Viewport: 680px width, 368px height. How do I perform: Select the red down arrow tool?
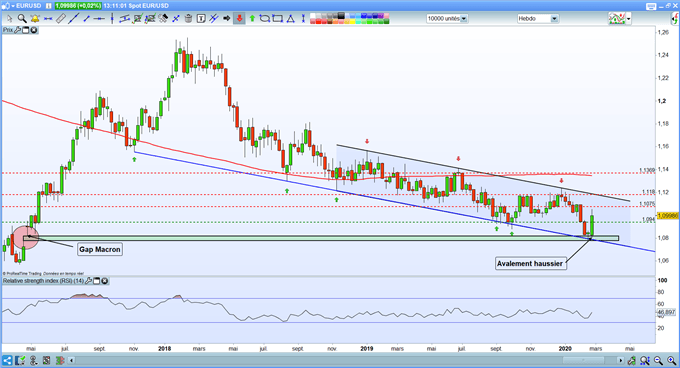click(239, 19)
